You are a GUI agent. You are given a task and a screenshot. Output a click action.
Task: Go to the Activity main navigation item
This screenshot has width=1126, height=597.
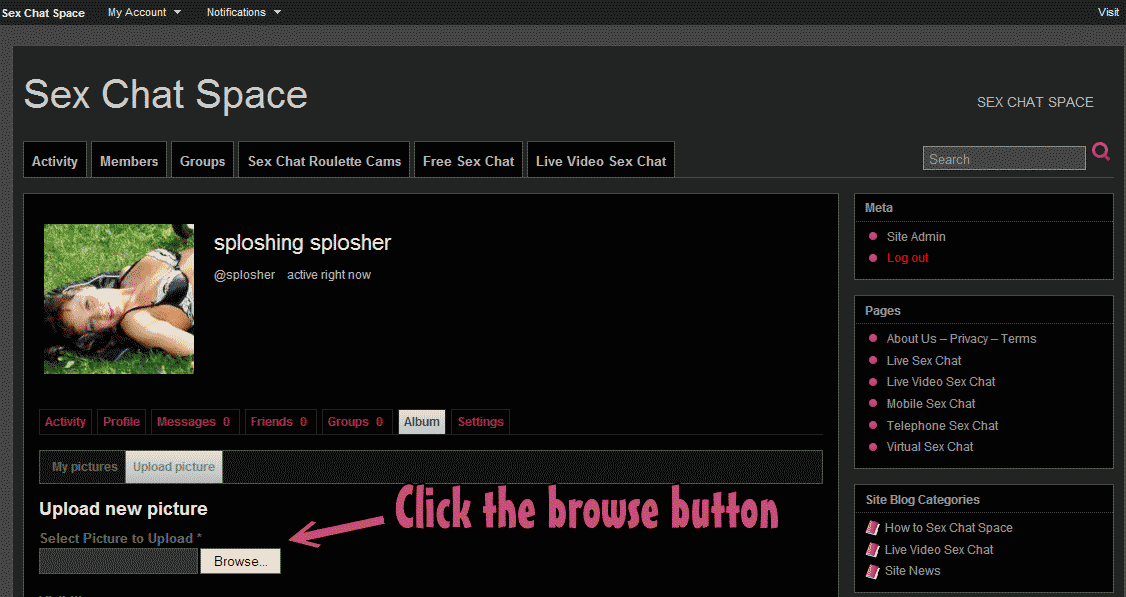click(x=55, y=161)
